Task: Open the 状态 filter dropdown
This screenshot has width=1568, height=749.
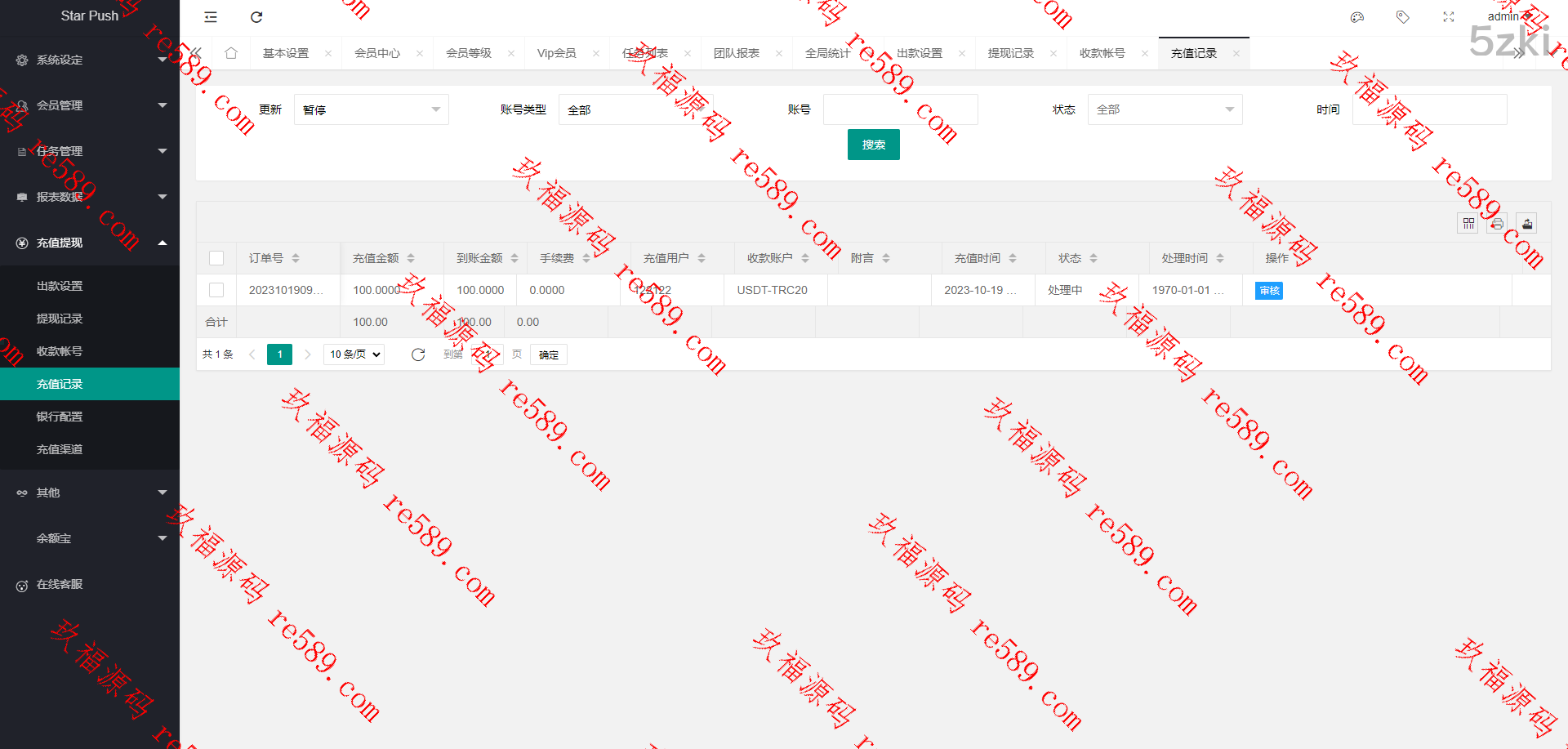Action: click(1165, 109)
